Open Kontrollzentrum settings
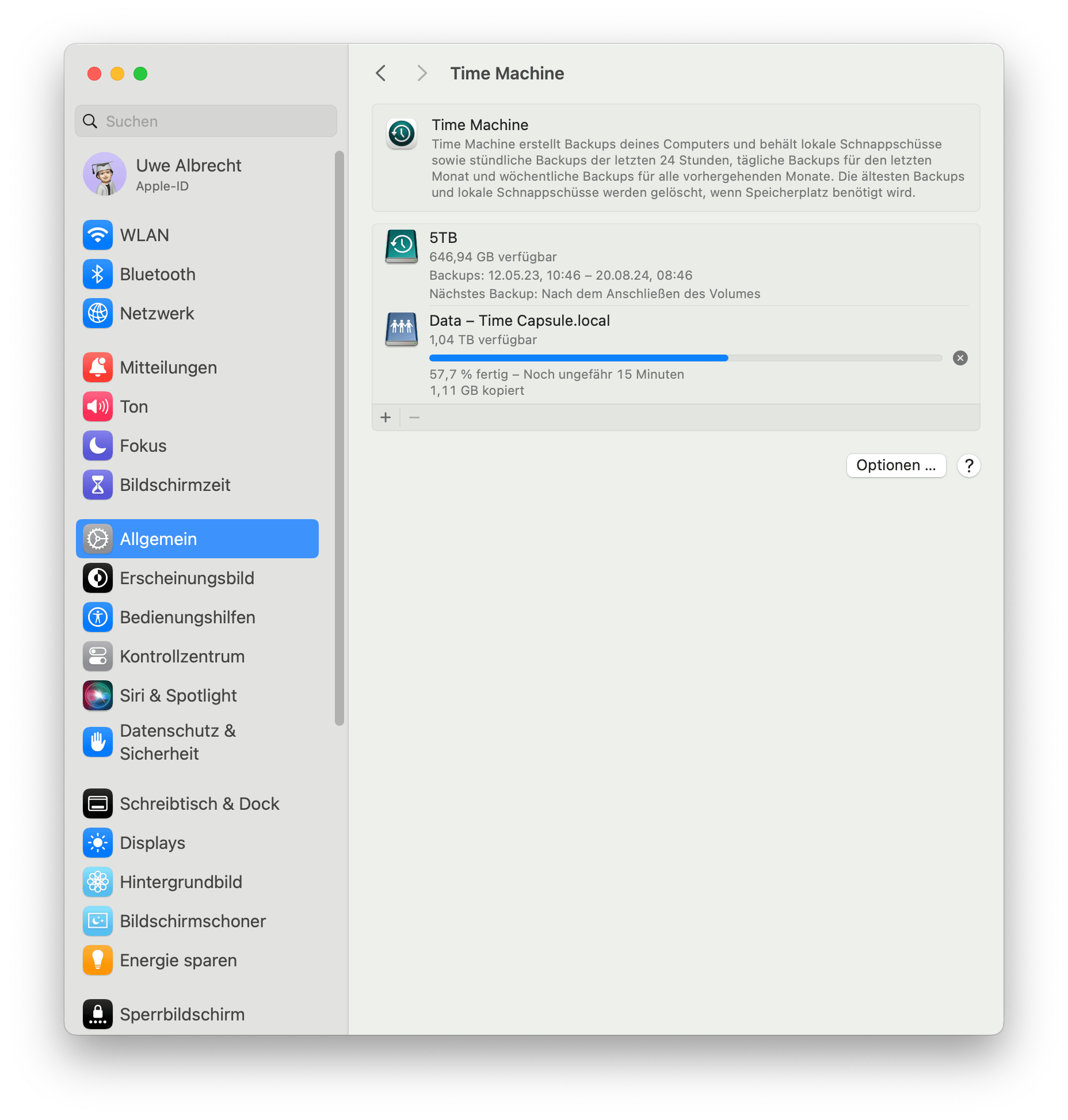Screen dimensions: 1068x1120 point(182,656)
